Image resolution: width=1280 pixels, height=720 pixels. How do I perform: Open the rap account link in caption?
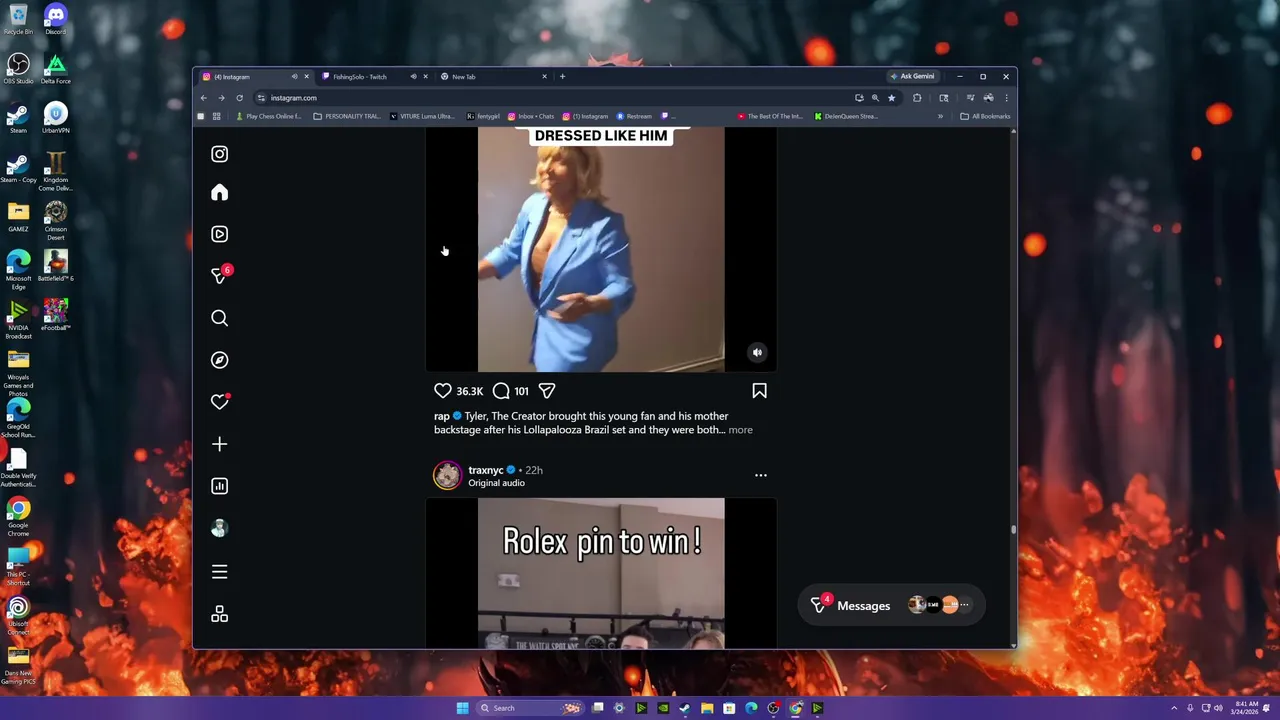click(442, 416)
